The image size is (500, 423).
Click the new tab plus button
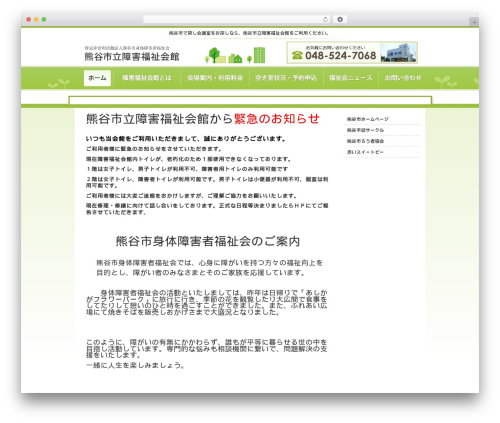coord(474,22)
